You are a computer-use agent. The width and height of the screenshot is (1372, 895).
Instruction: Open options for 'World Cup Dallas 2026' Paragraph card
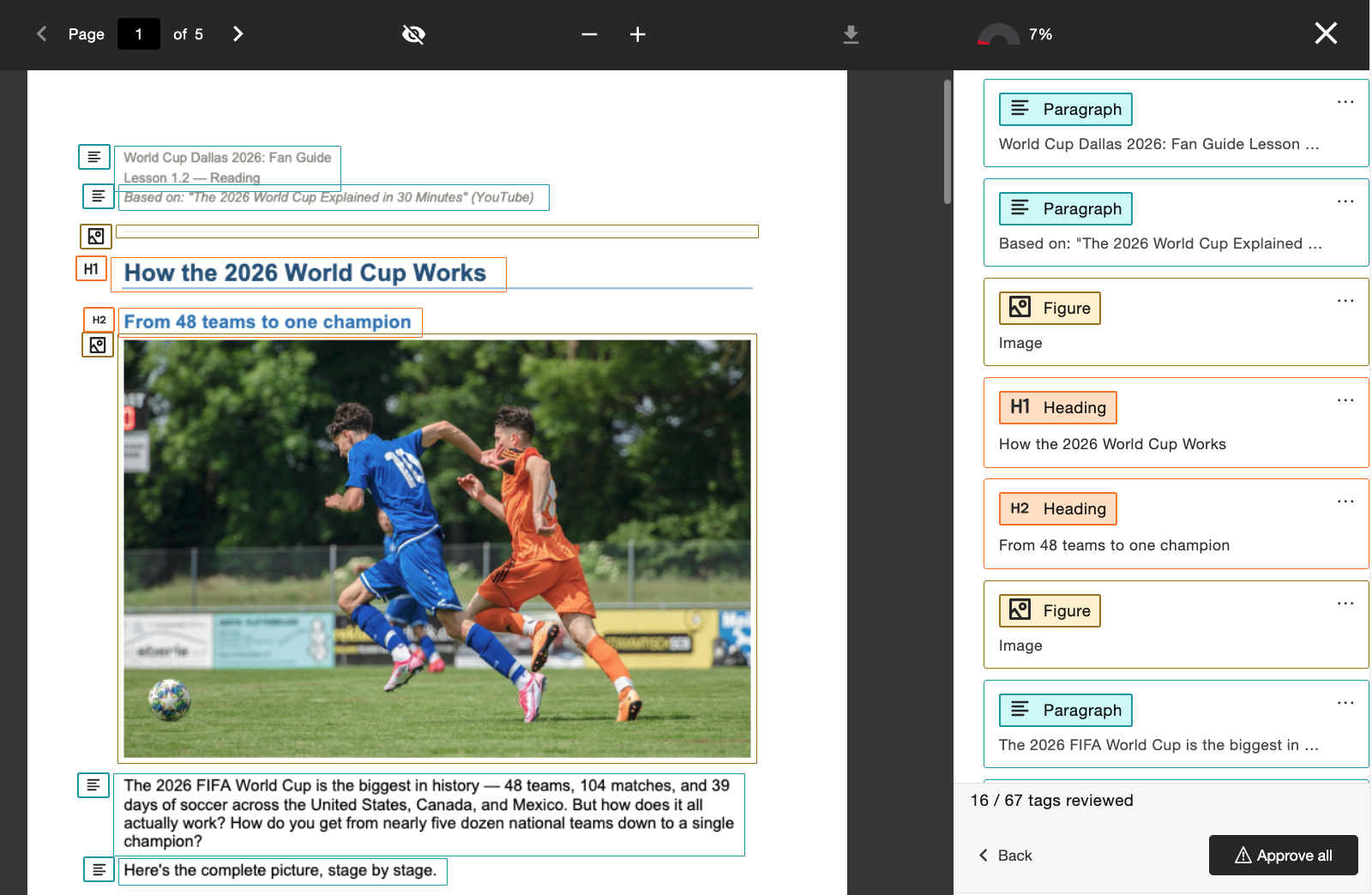tap(1345, 102)
